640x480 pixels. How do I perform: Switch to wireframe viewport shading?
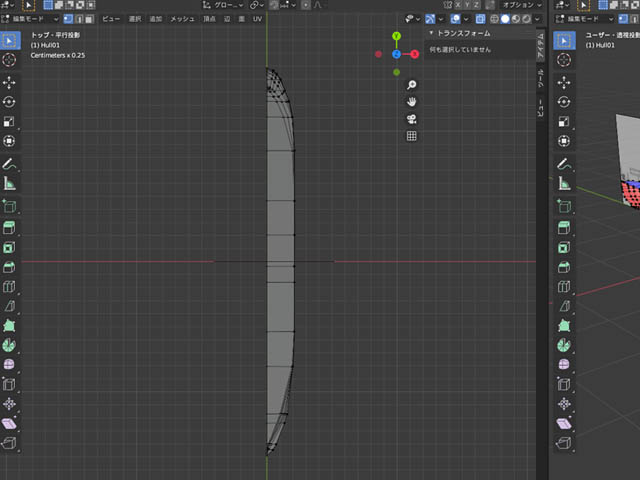[x=494, y=19]
